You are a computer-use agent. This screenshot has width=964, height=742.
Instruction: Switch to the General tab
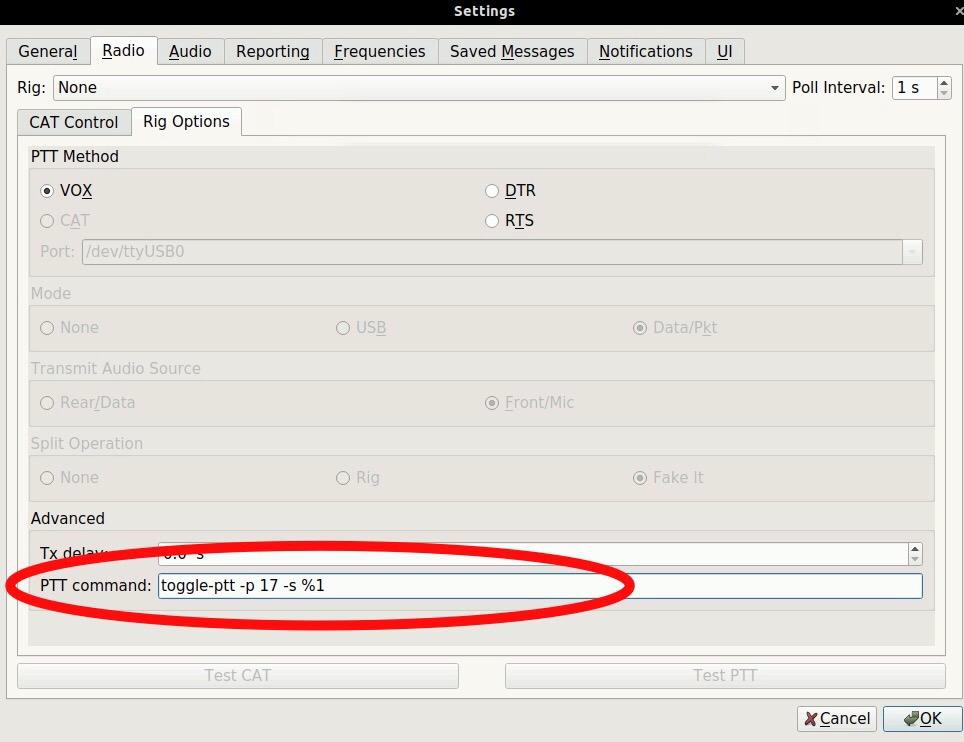click(47, 52)
